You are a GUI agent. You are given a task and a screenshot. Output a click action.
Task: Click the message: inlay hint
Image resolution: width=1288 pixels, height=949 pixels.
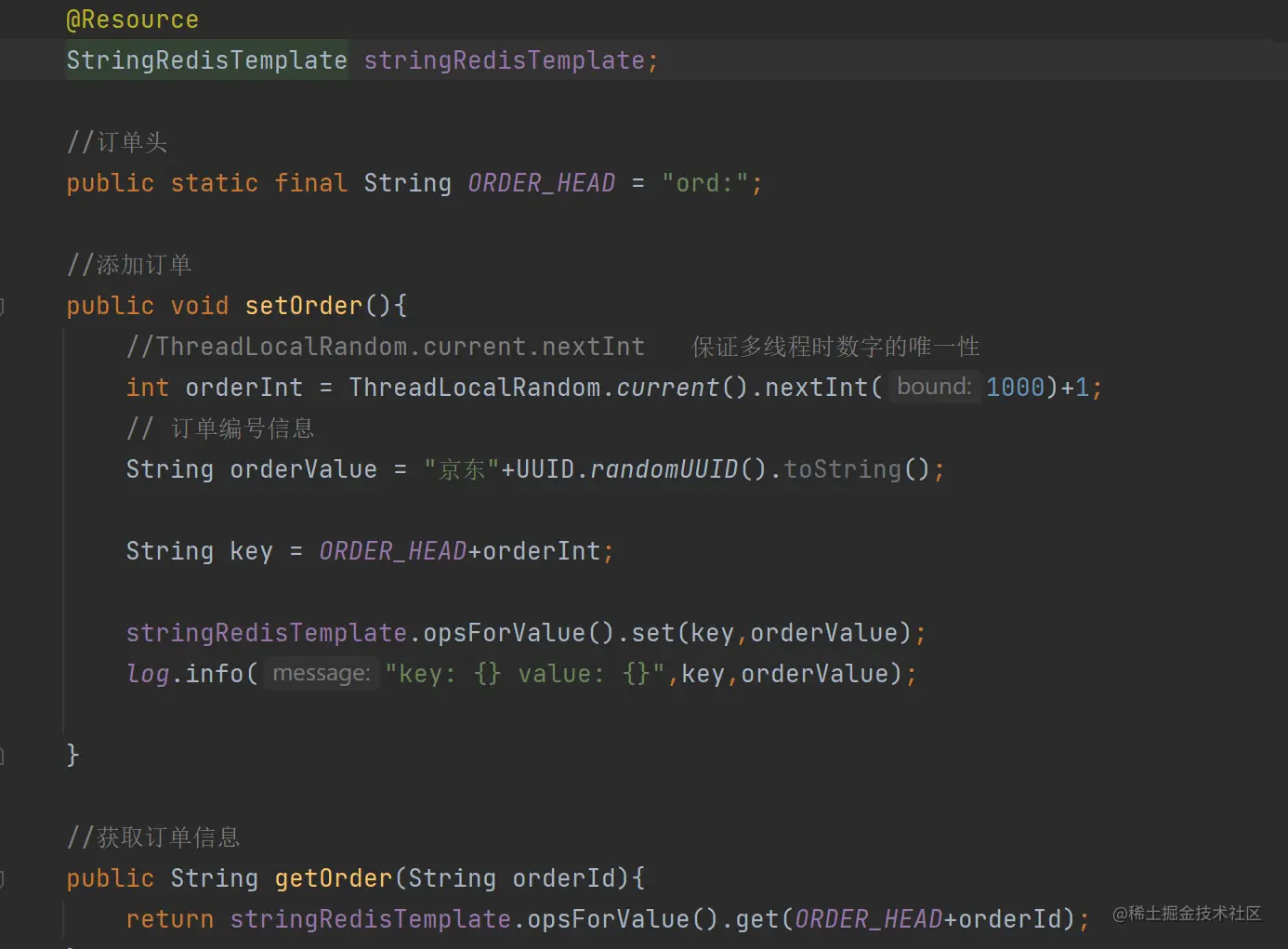click(320, 673)
